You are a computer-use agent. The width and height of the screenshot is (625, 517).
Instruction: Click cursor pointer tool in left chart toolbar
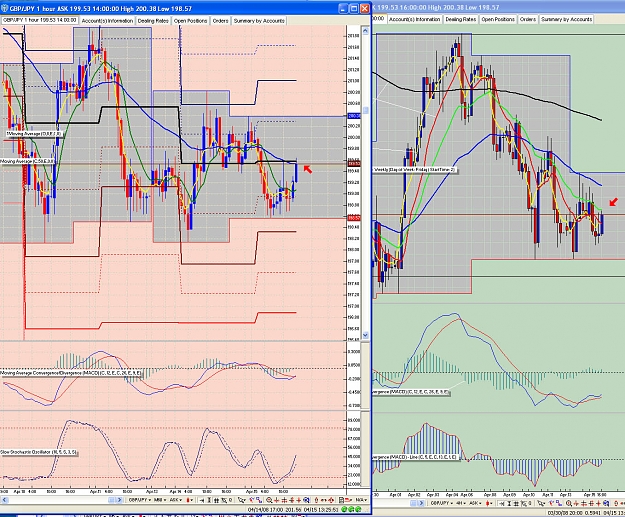tap(241, 500)
